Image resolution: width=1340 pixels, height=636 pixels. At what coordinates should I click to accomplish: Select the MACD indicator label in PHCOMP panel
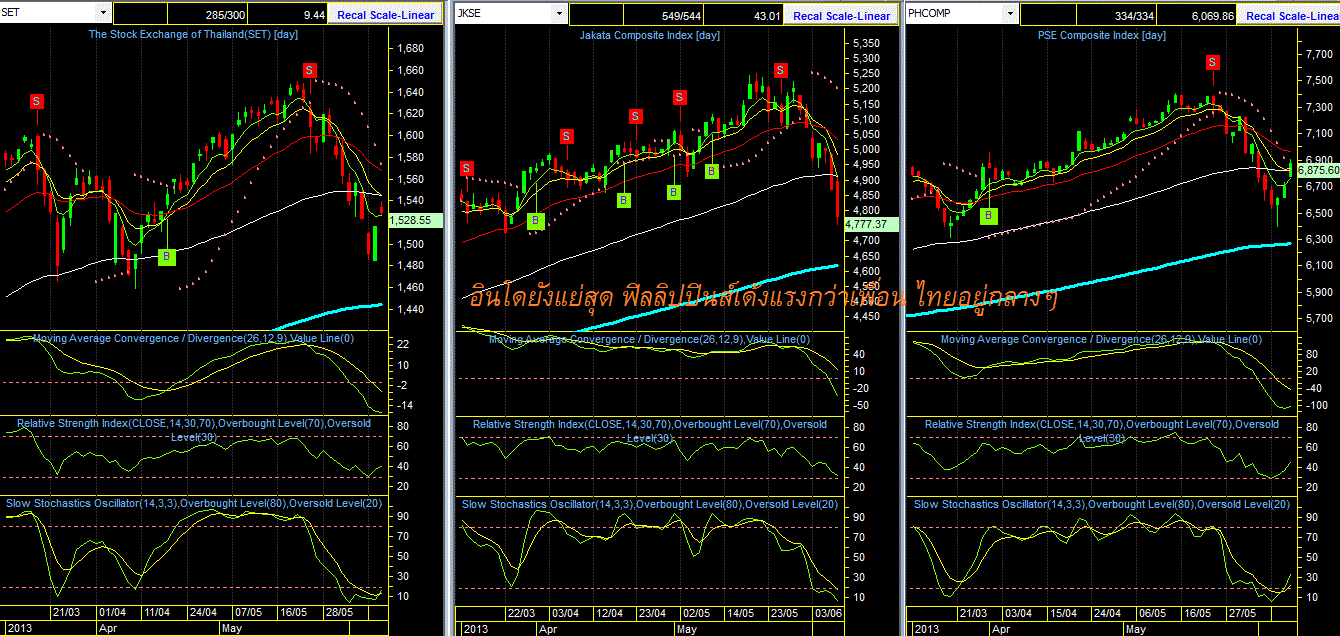tap(1101, 340)
